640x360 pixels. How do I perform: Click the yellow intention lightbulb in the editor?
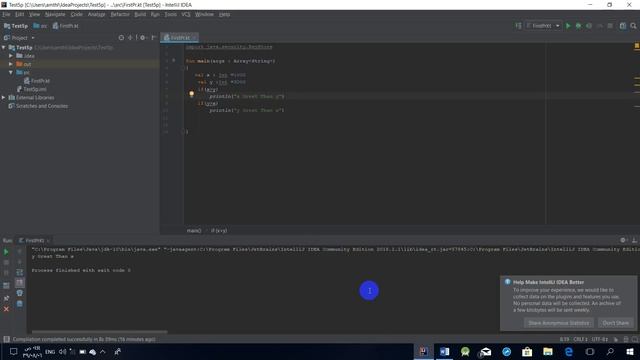point(191,94)
